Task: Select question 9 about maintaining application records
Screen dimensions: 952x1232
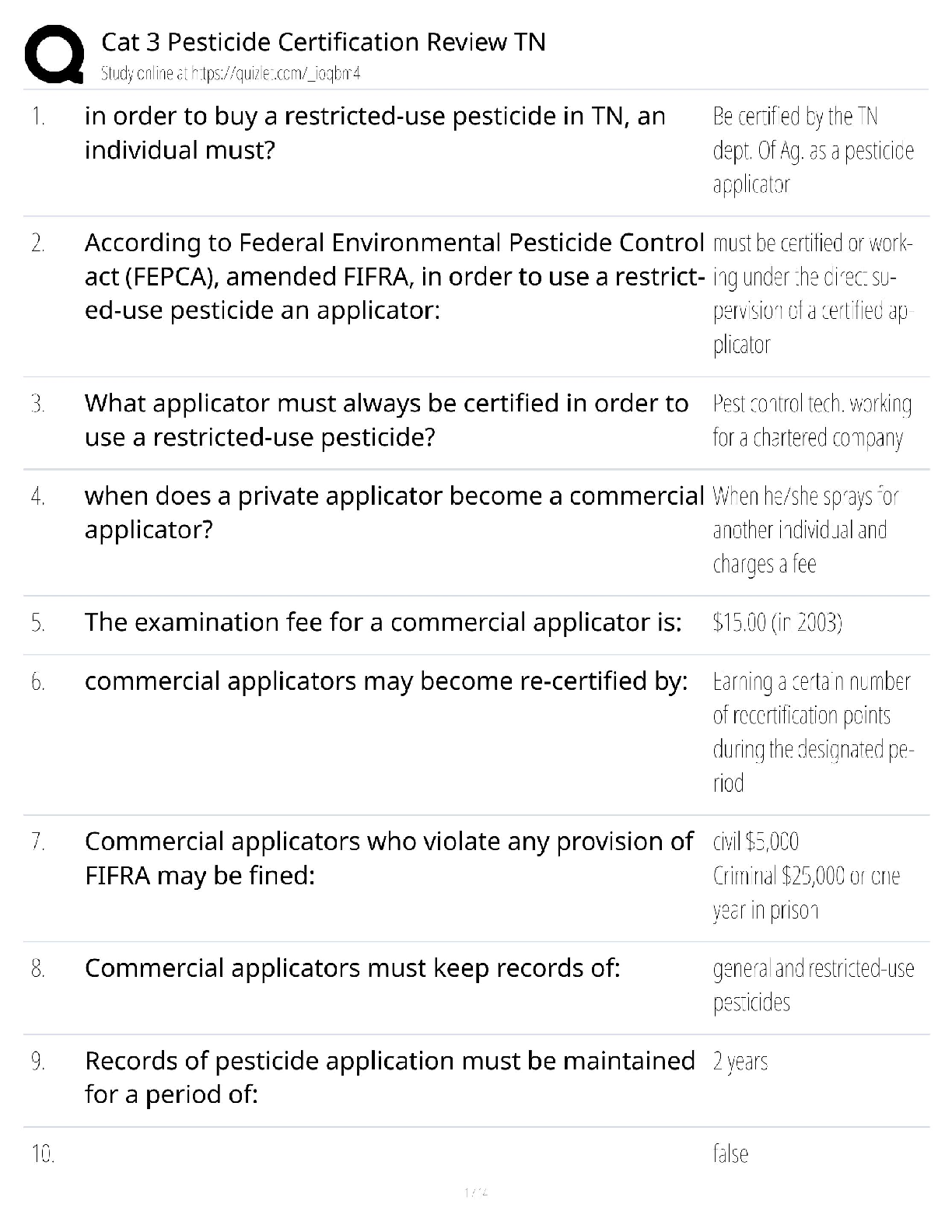Action: pos(390,1077)
